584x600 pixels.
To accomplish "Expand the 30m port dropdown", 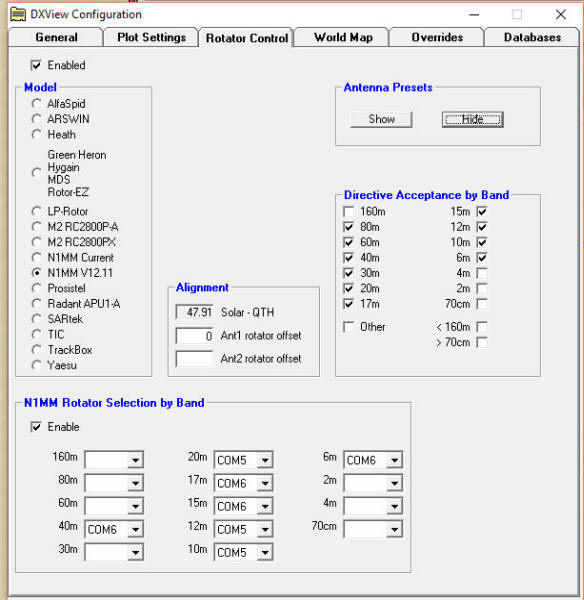I will [x=135, y=552].
